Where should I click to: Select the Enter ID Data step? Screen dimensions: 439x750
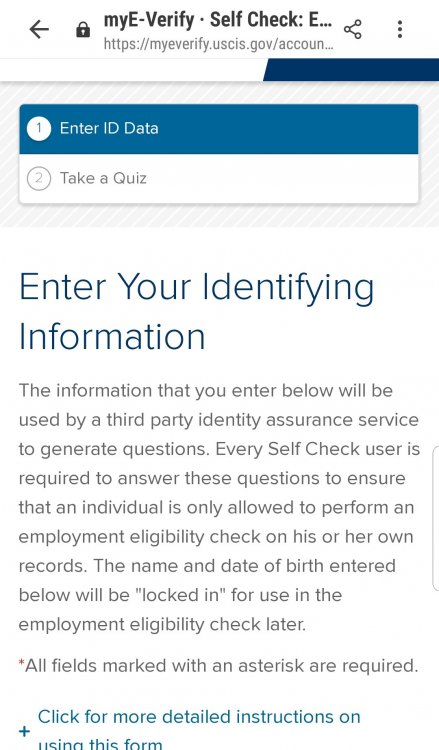219,129
